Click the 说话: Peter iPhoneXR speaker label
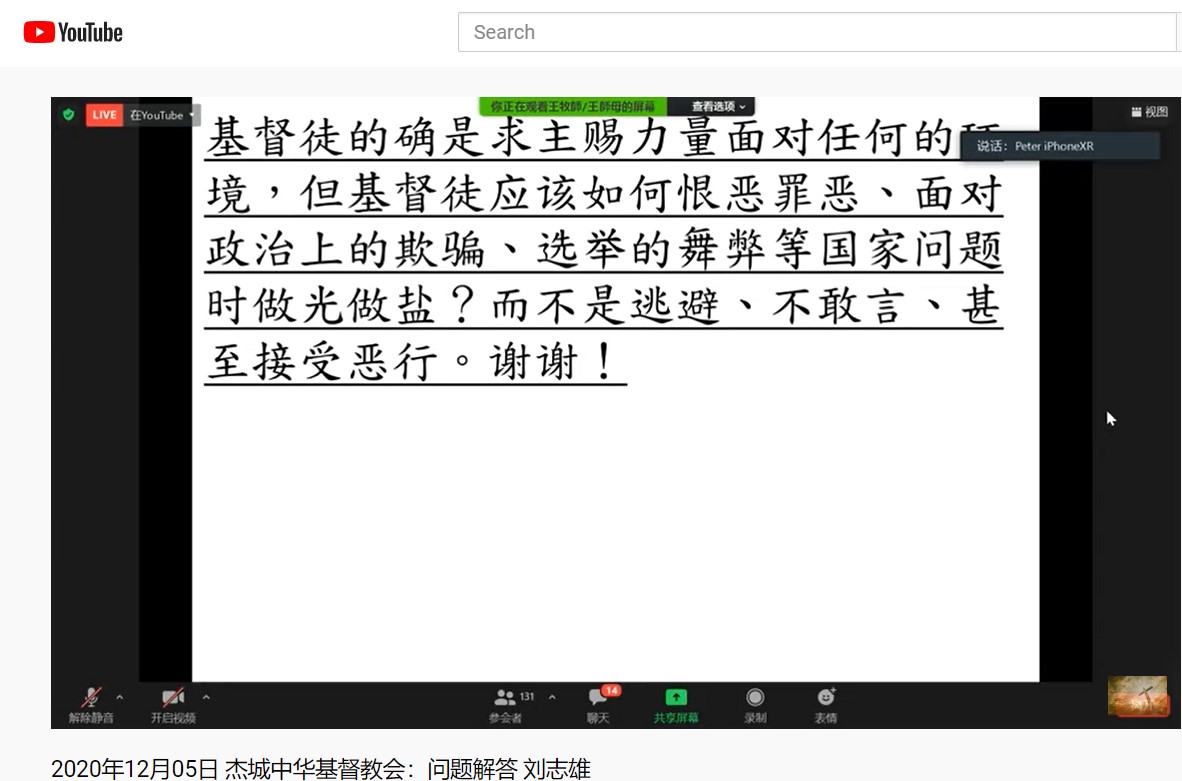This screenshot has width=1182, height=781. coord(1060,146)
